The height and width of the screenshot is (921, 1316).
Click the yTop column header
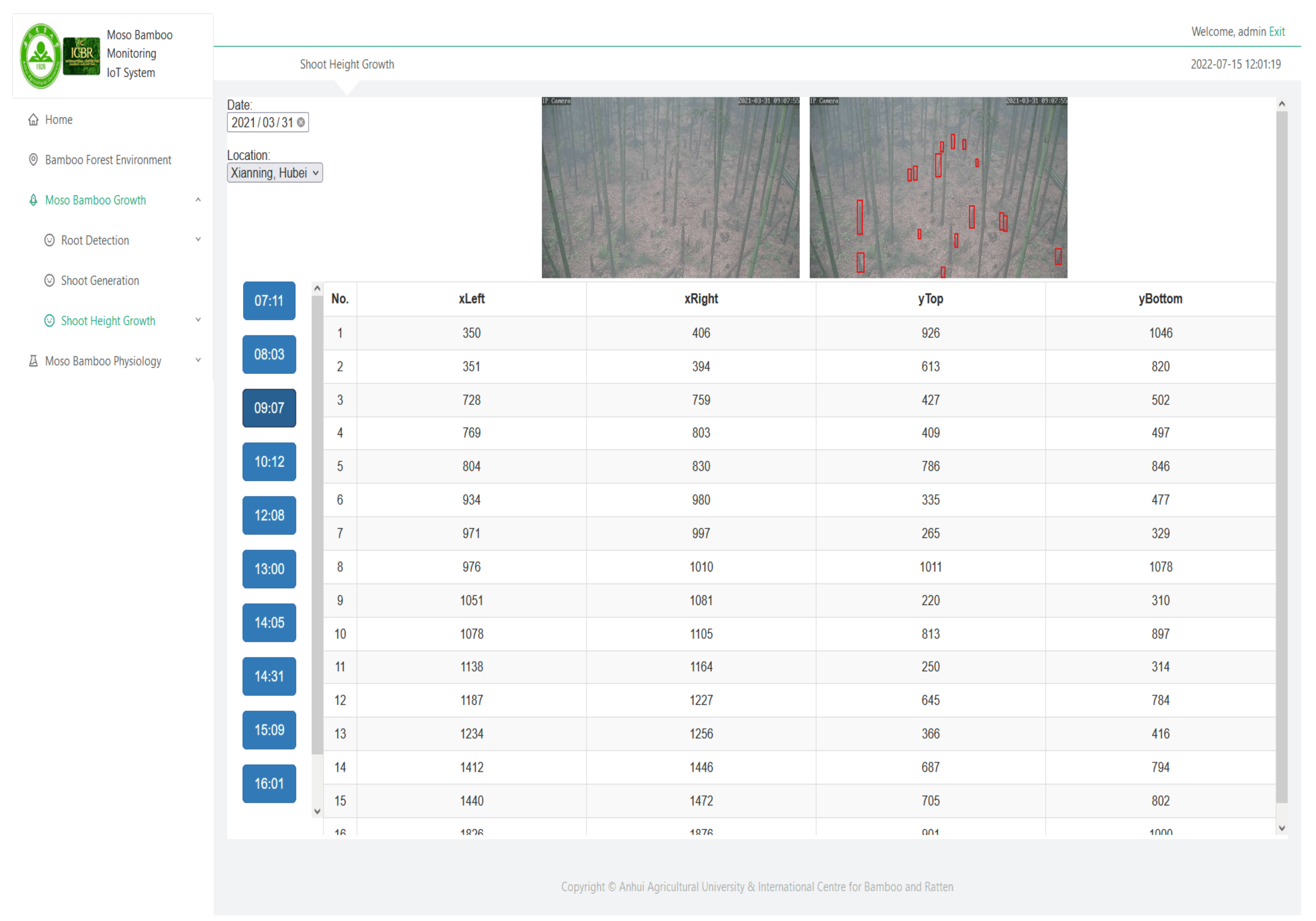coord(930,299)
